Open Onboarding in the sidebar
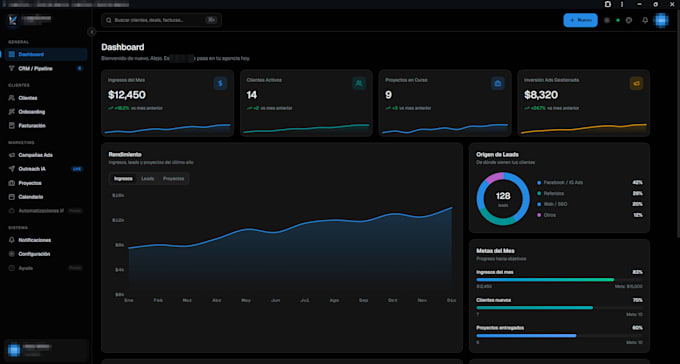 click(46, 112)
